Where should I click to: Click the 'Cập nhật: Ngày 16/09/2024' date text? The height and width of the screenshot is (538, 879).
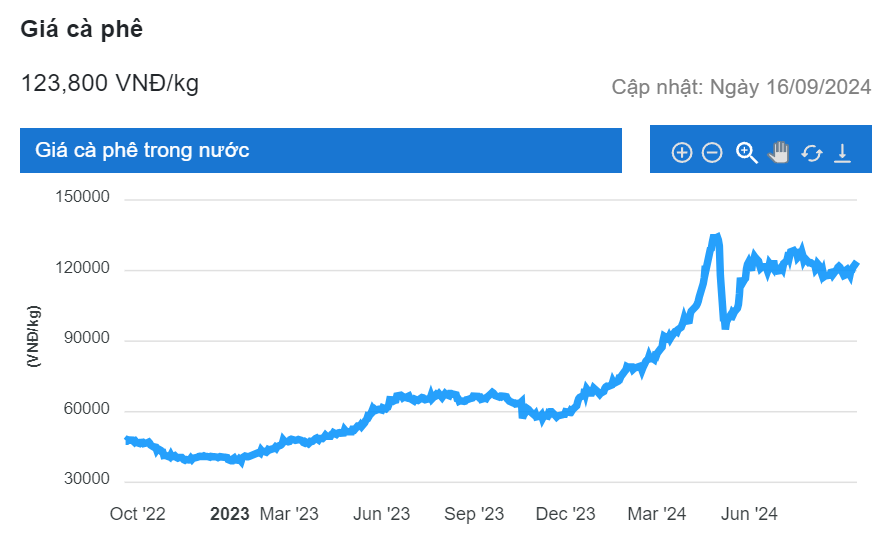[x=741, y=87]
